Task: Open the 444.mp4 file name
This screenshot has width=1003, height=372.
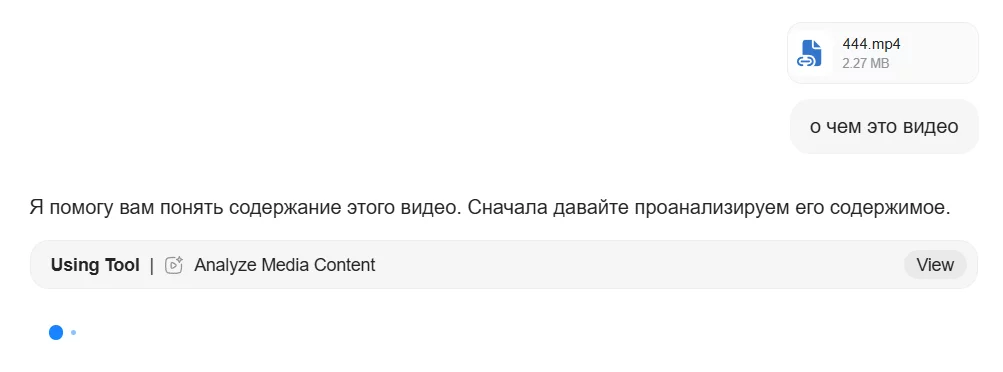Action: point(871,44)
